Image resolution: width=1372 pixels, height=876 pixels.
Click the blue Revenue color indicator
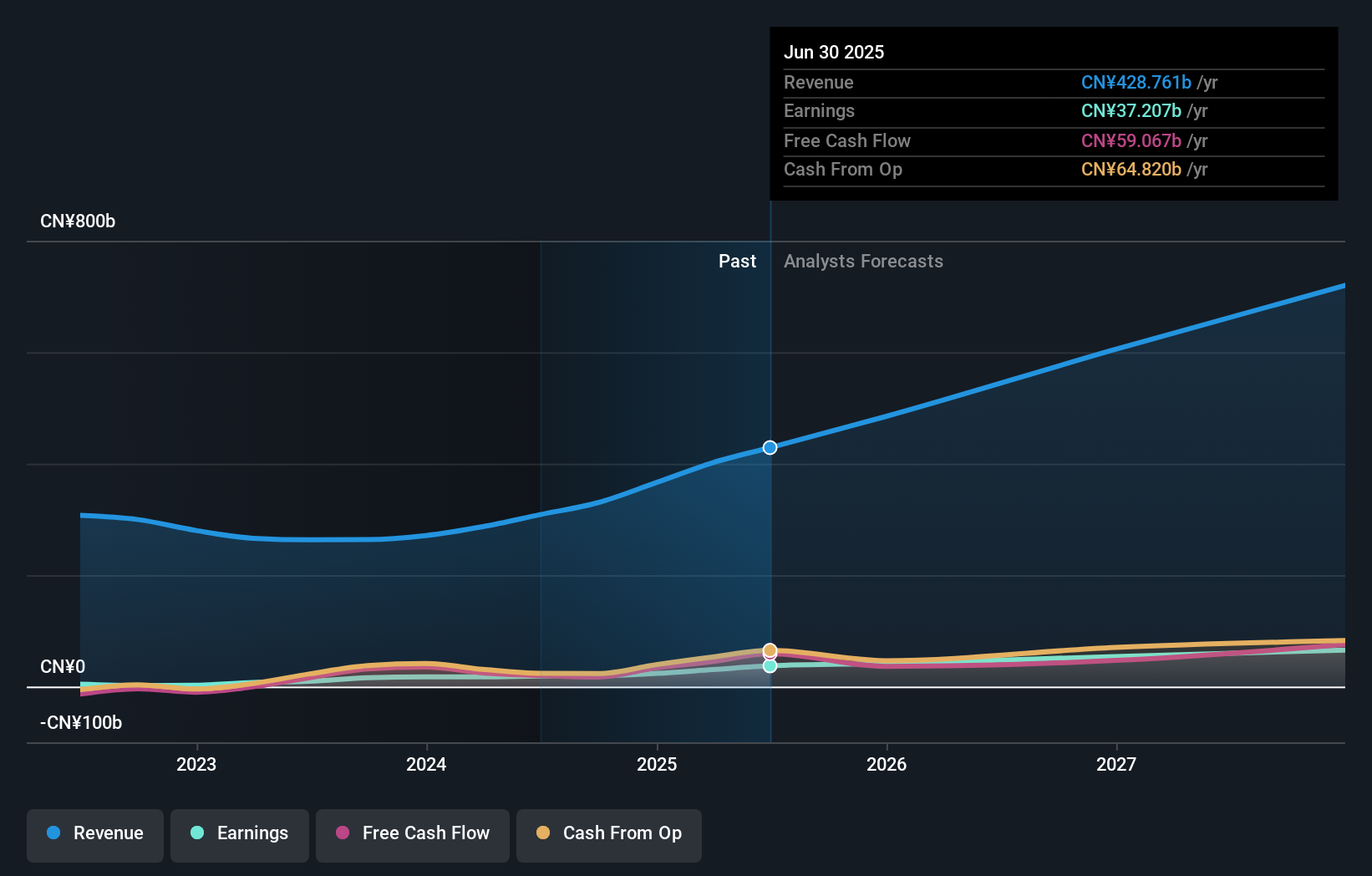[x=53, y=833]
